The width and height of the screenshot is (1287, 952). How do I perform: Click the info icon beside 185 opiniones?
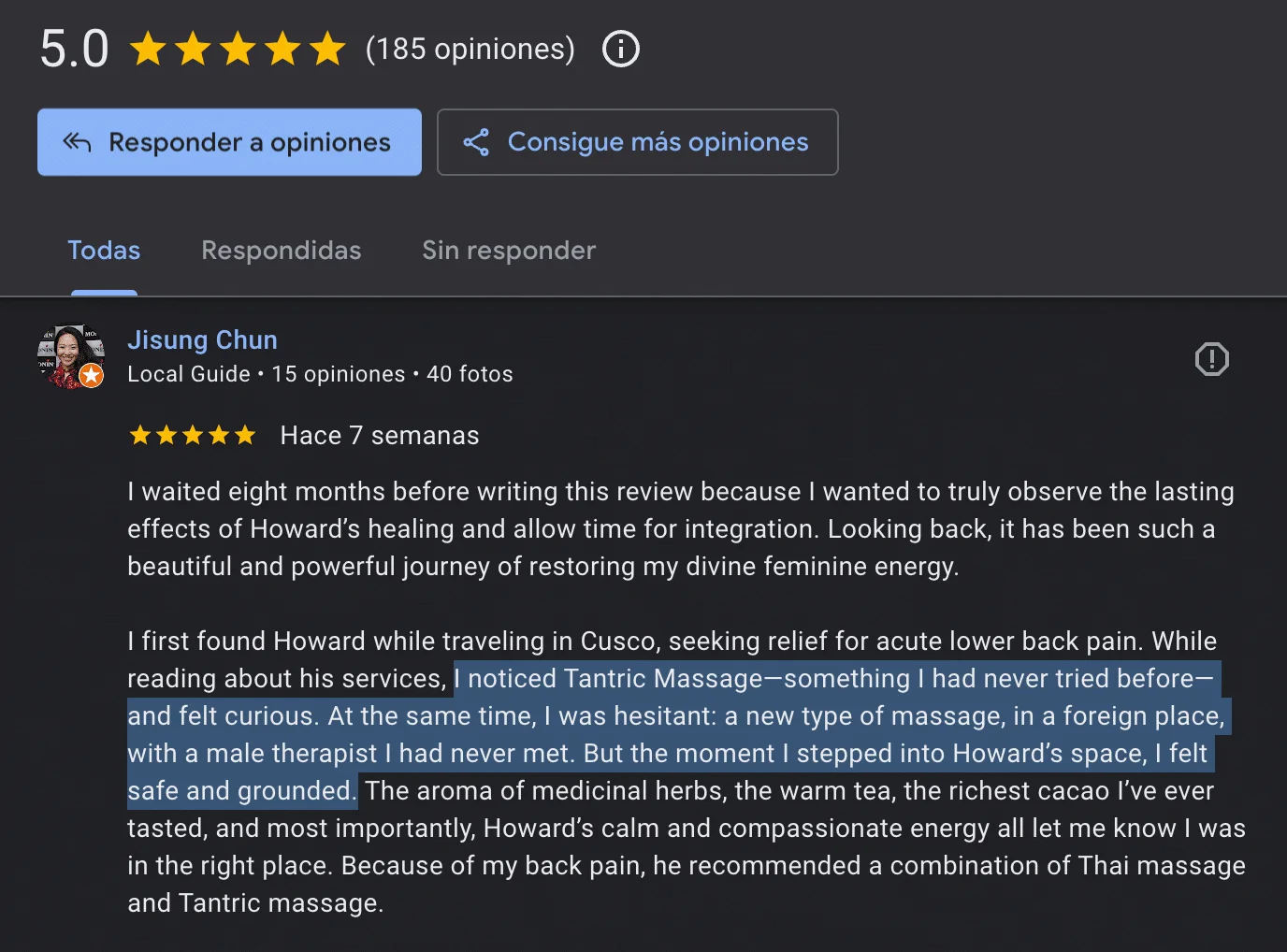621,49
